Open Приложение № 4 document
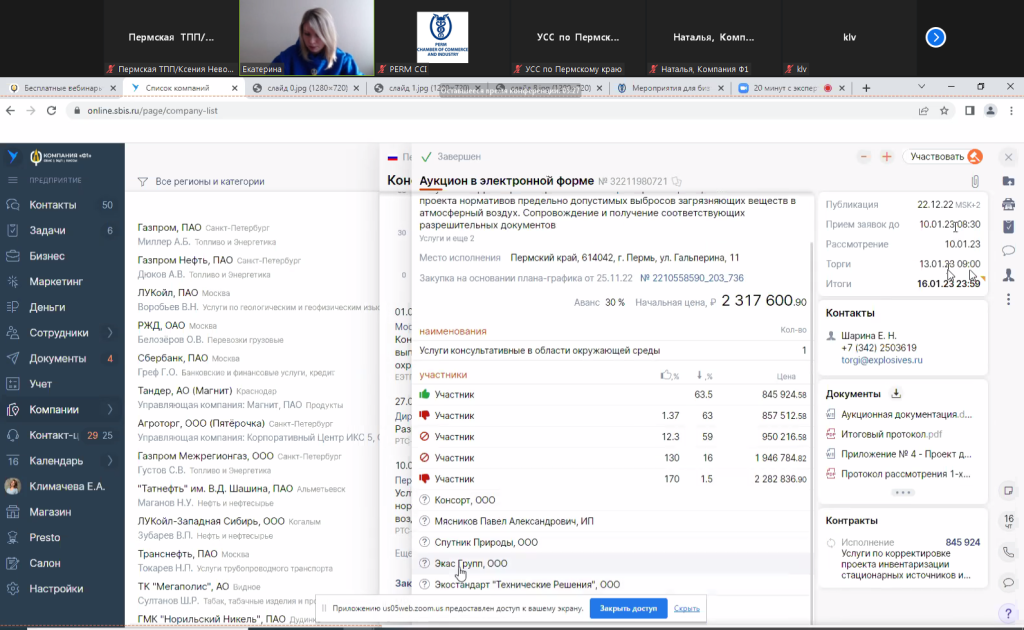 (x=906, y=454)
